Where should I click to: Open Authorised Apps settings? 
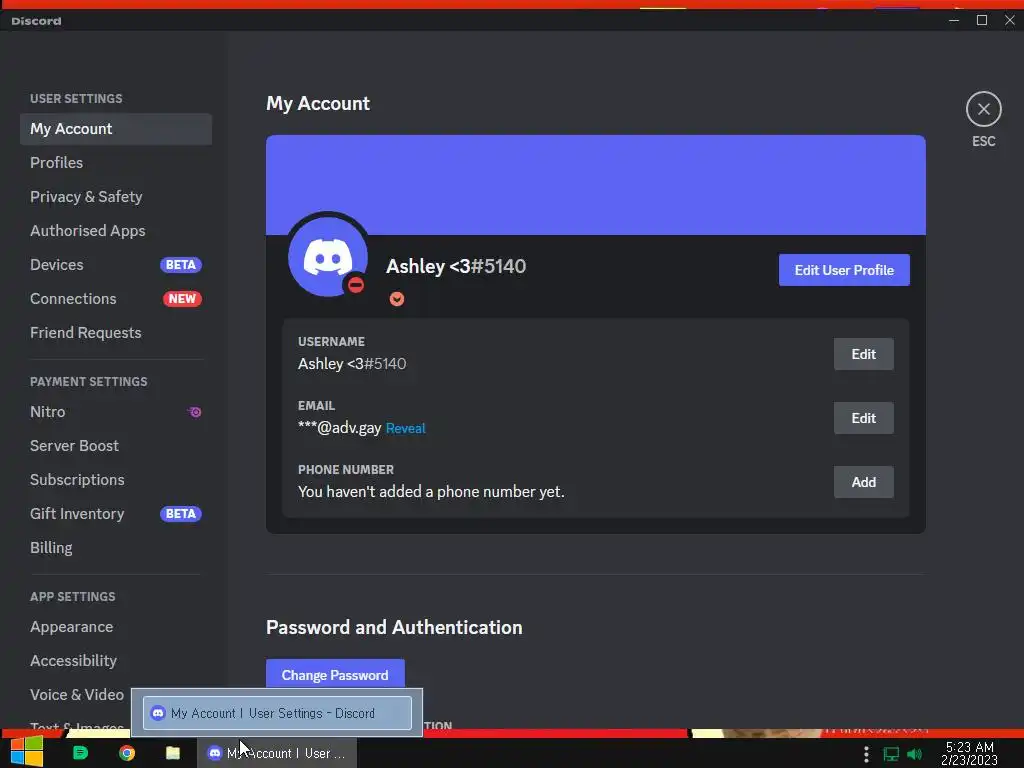pos(116,231)
